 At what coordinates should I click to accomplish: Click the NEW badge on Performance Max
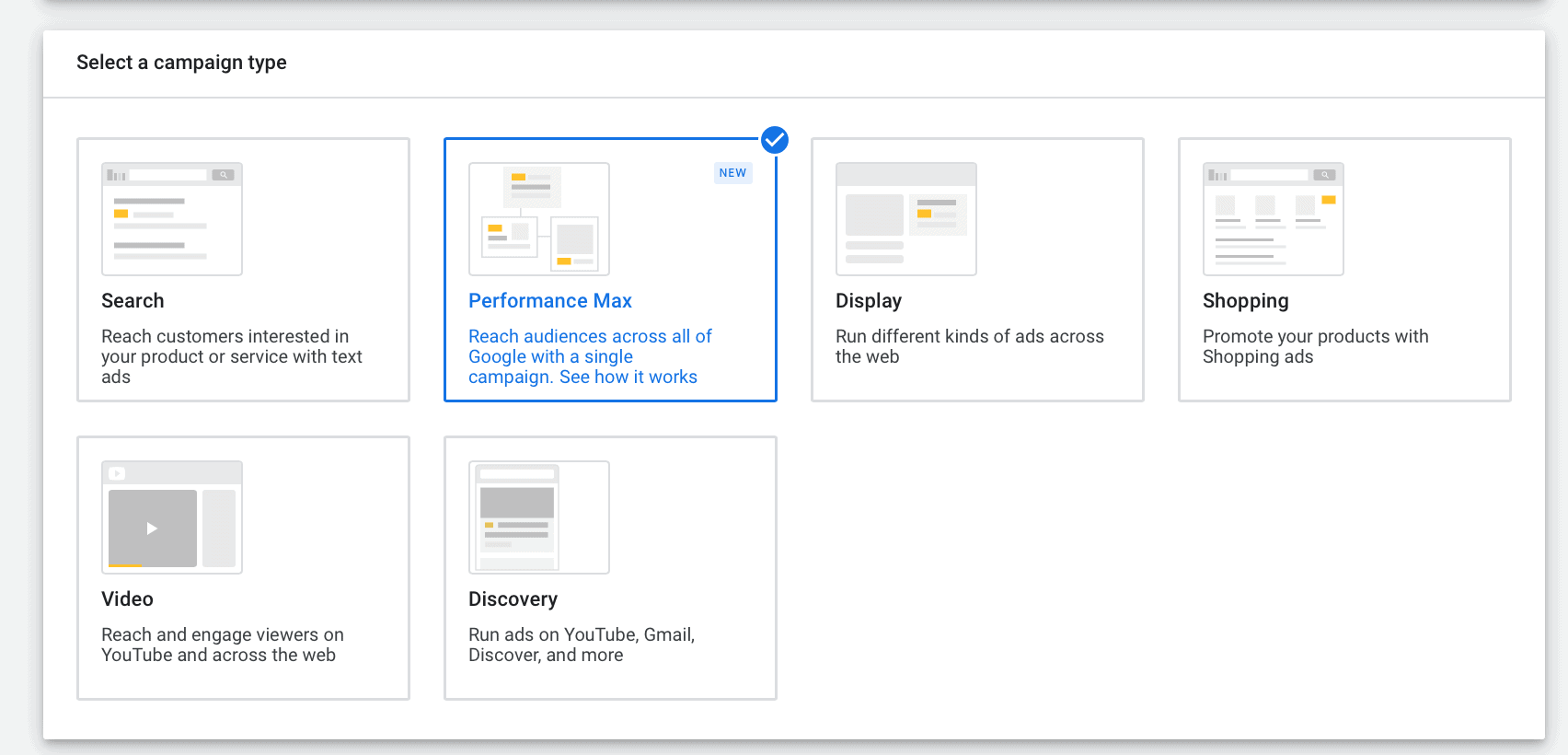click(x=733, y=173)
